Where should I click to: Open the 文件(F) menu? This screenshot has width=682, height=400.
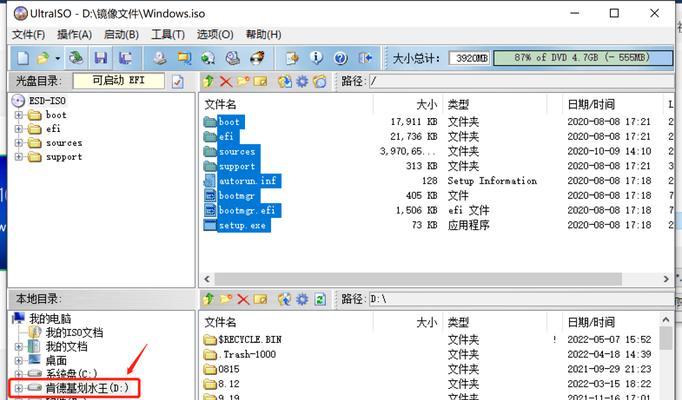pos(28,34)
